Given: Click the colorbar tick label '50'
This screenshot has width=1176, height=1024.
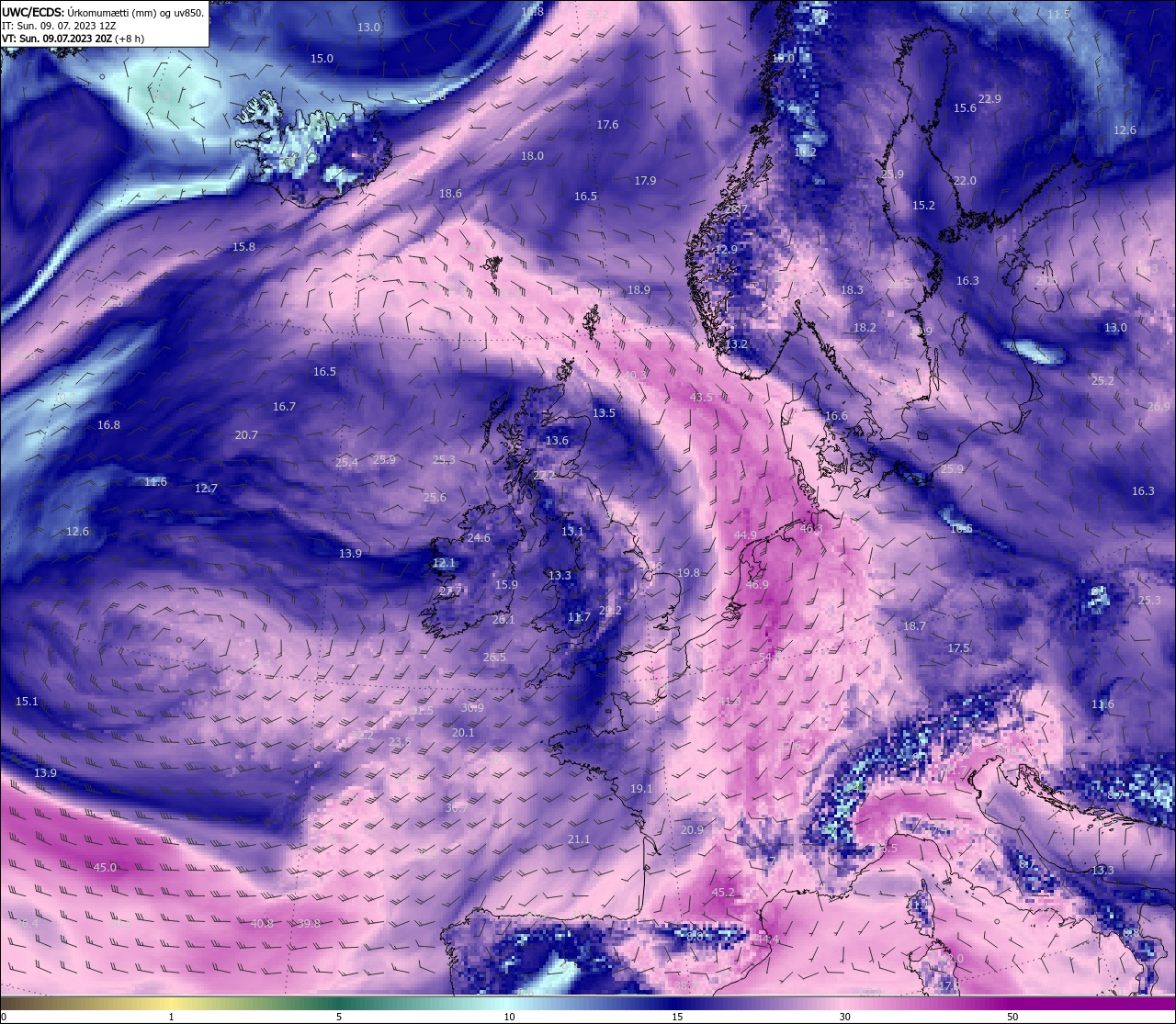Looking at the screenshot, I should [x=1012, y=1017].
